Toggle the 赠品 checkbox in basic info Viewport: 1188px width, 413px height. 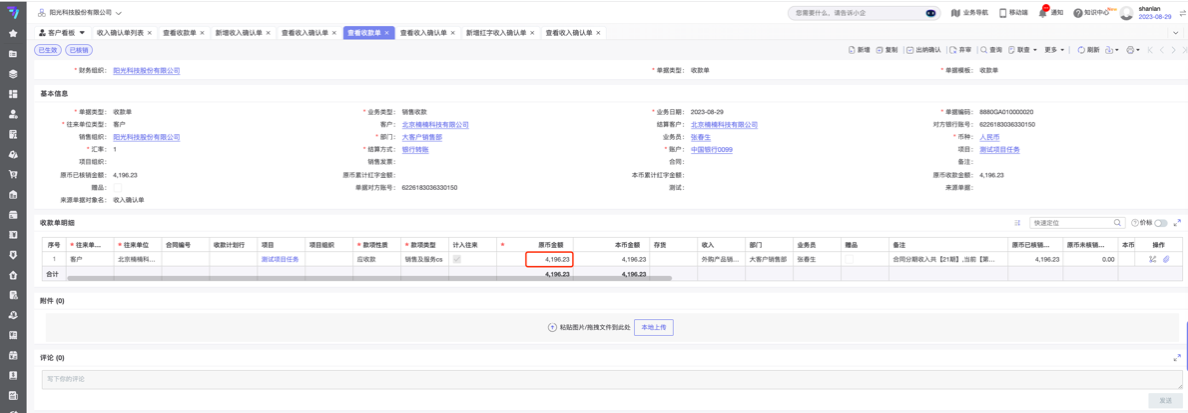(x=118, y=187)
